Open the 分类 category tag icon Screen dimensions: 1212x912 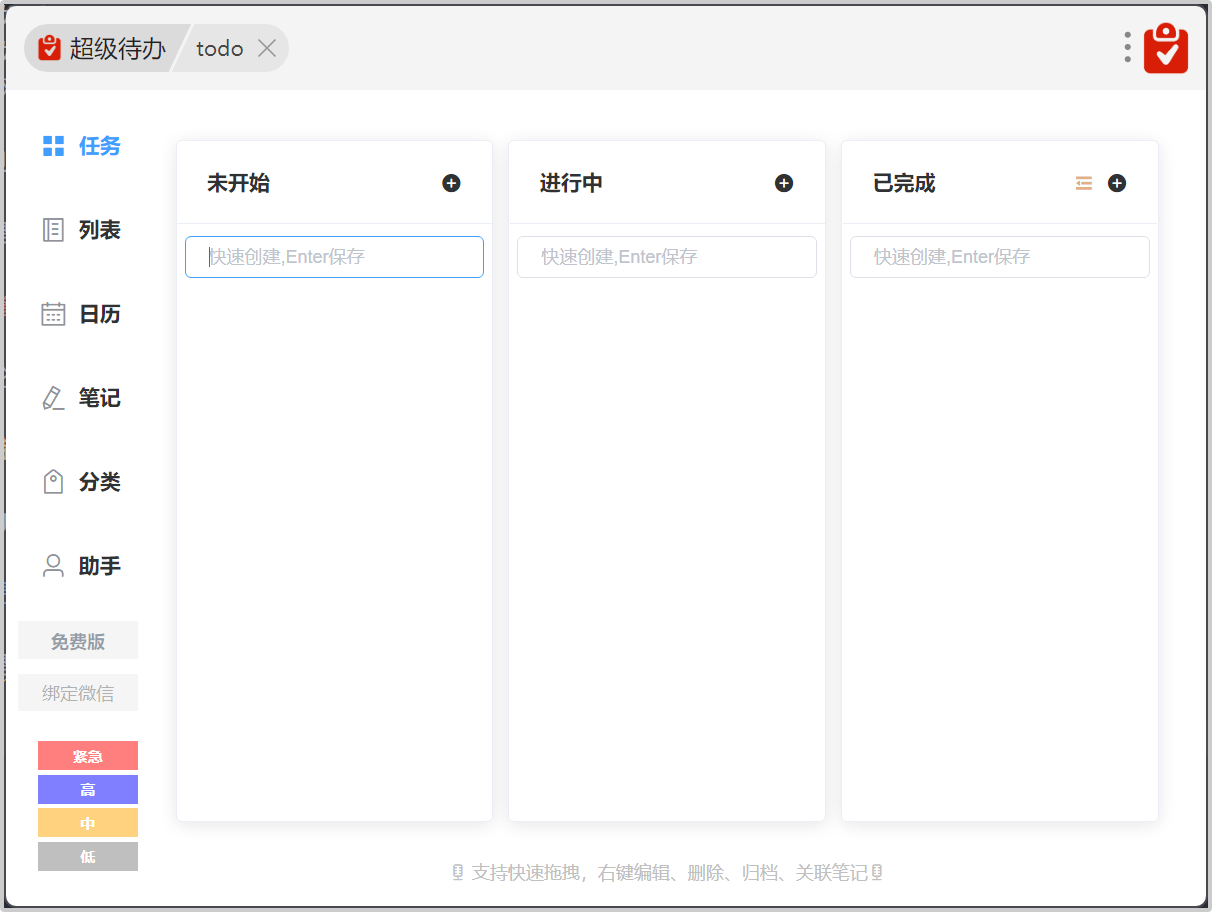53,482
